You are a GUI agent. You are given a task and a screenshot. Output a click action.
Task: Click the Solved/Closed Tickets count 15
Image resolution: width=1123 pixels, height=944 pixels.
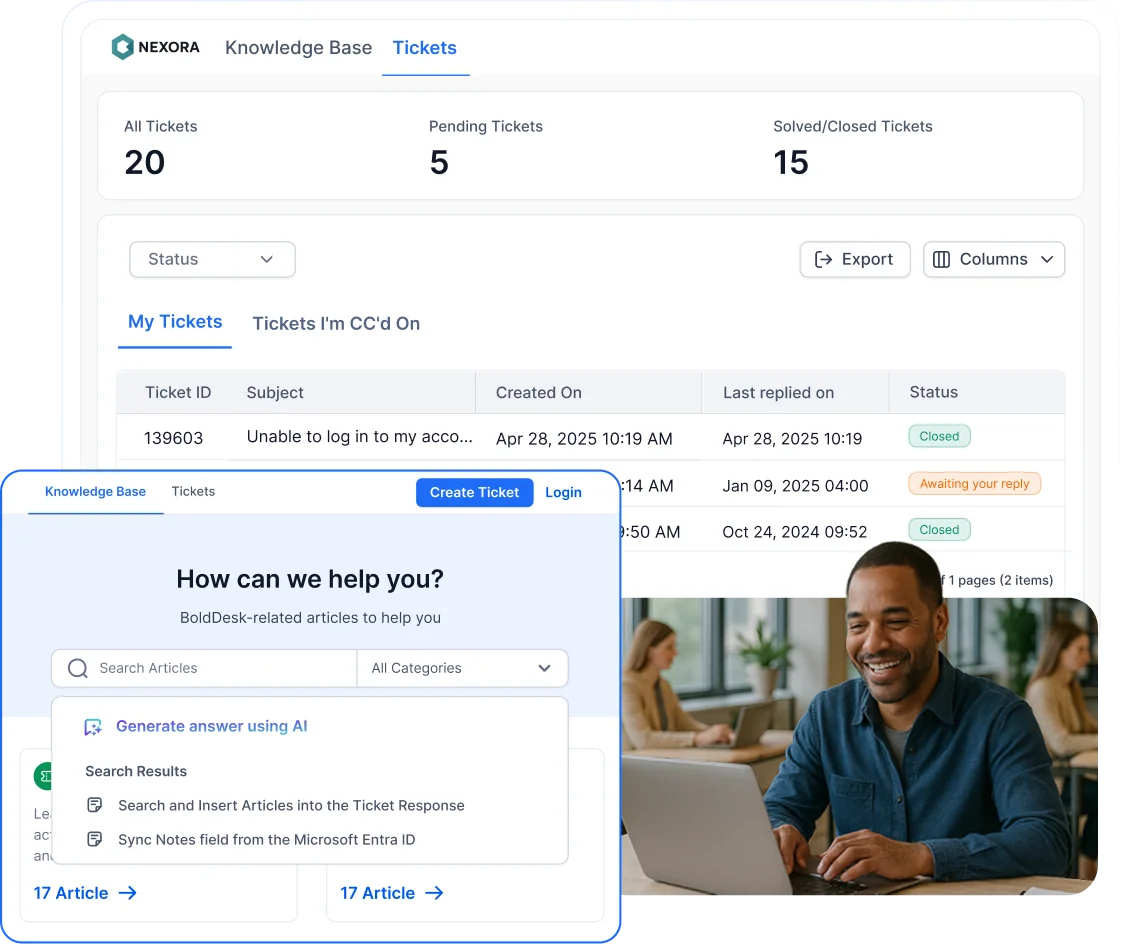click(791, 162)
